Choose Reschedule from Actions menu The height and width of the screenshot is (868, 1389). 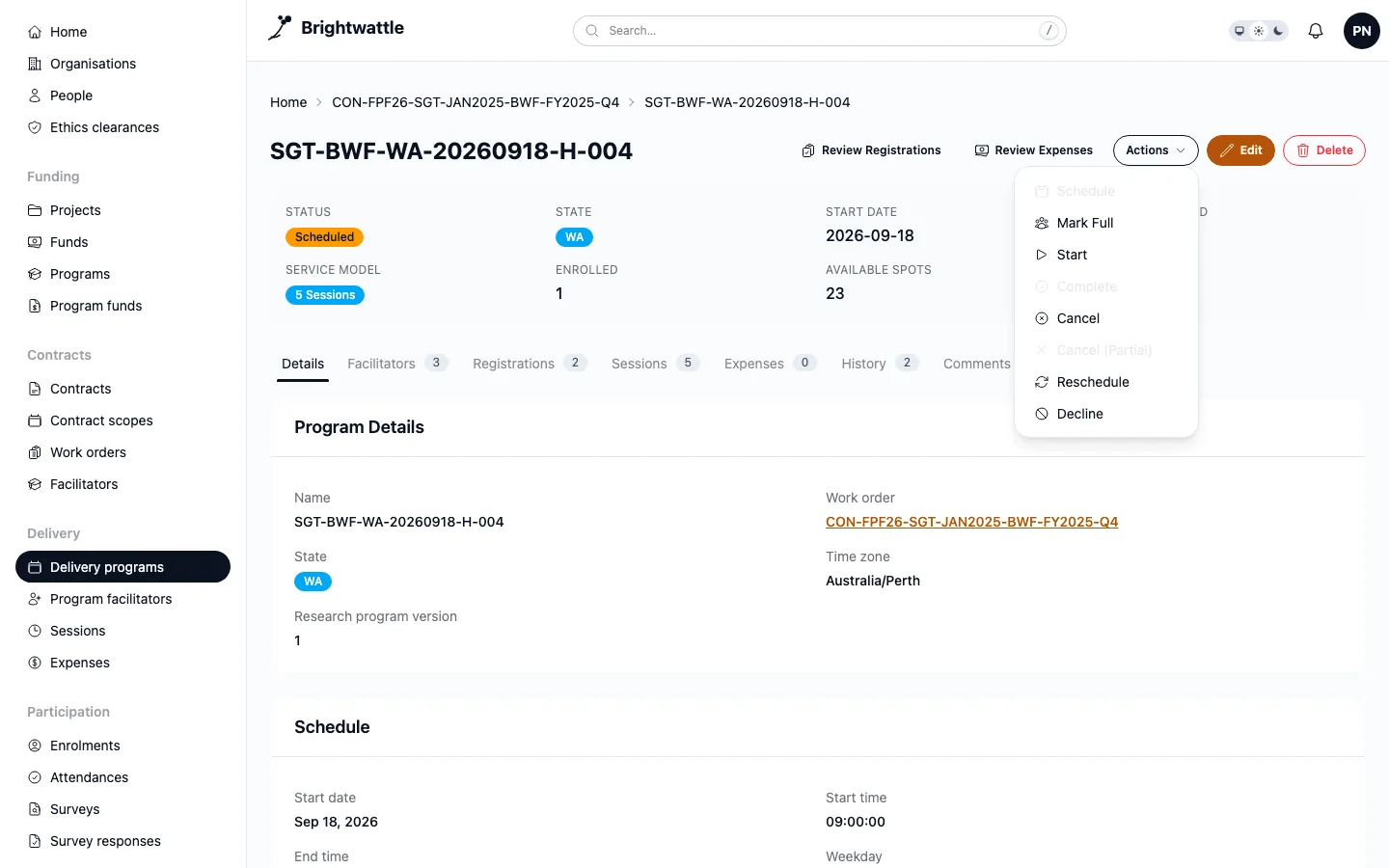pyautogui.click(x=1106, y=382)
